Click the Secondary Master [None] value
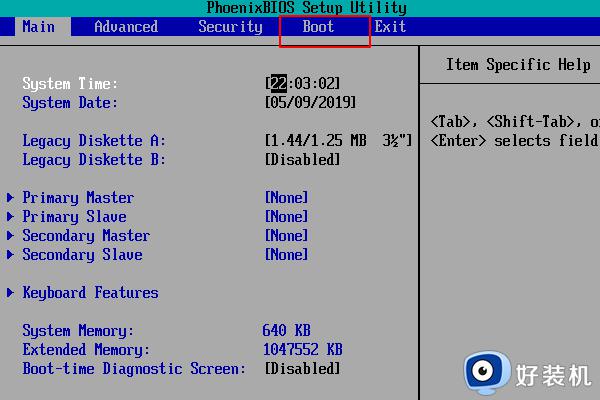 click(287, 235)
